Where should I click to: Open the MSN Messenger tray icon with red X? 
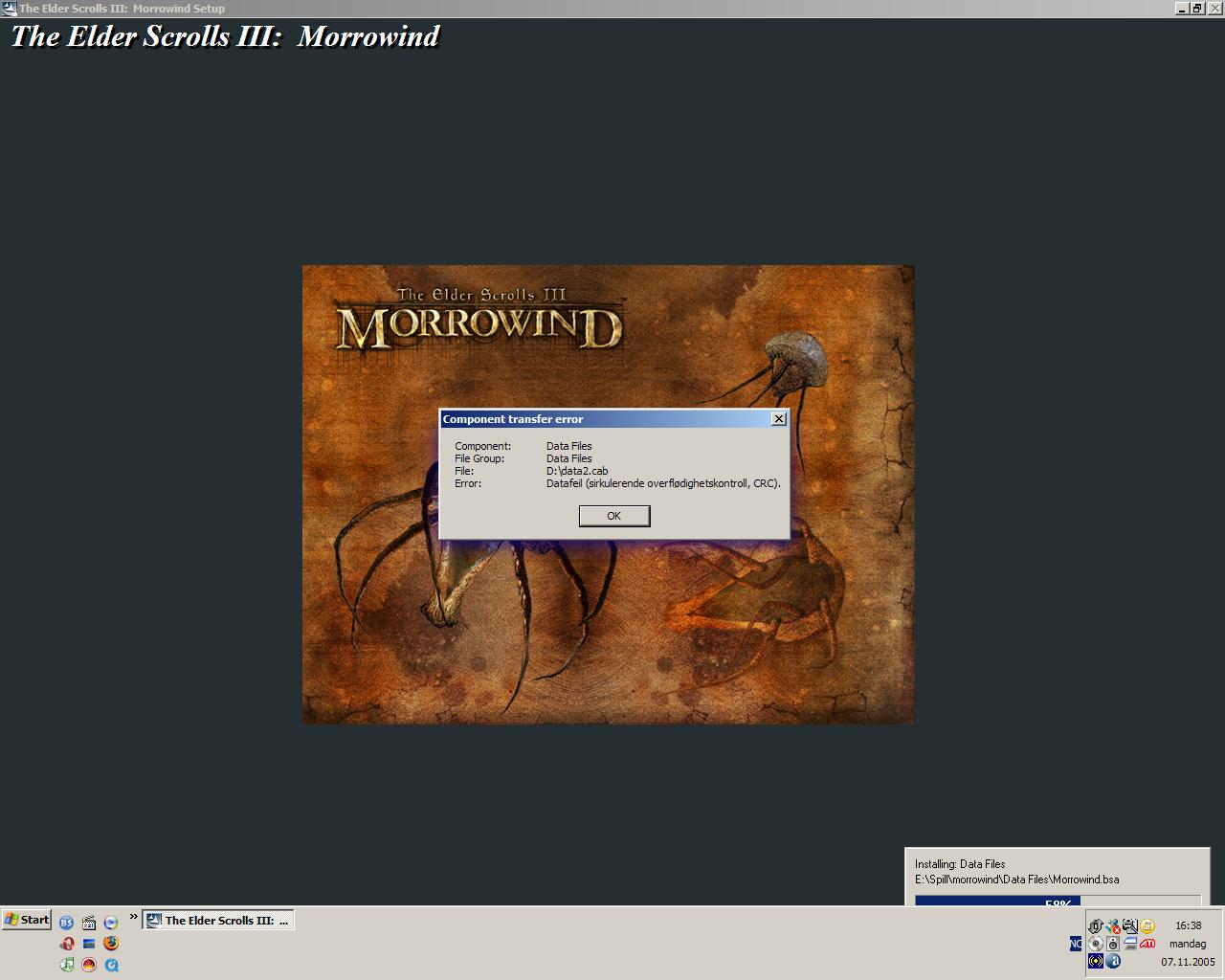(x=1113, y=926)
